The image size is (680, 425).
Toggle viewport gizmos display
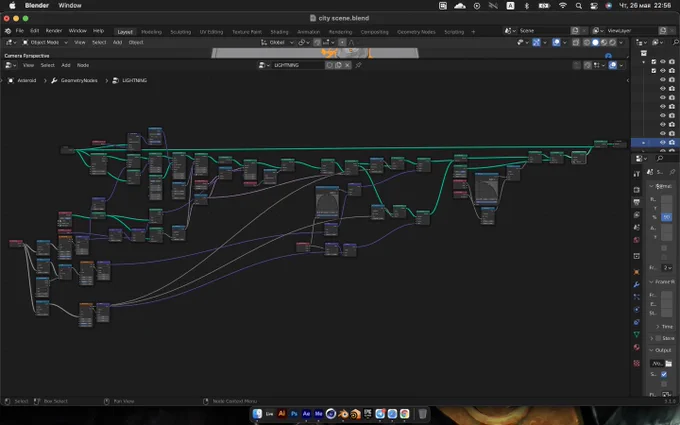click(x=536, y=42)
